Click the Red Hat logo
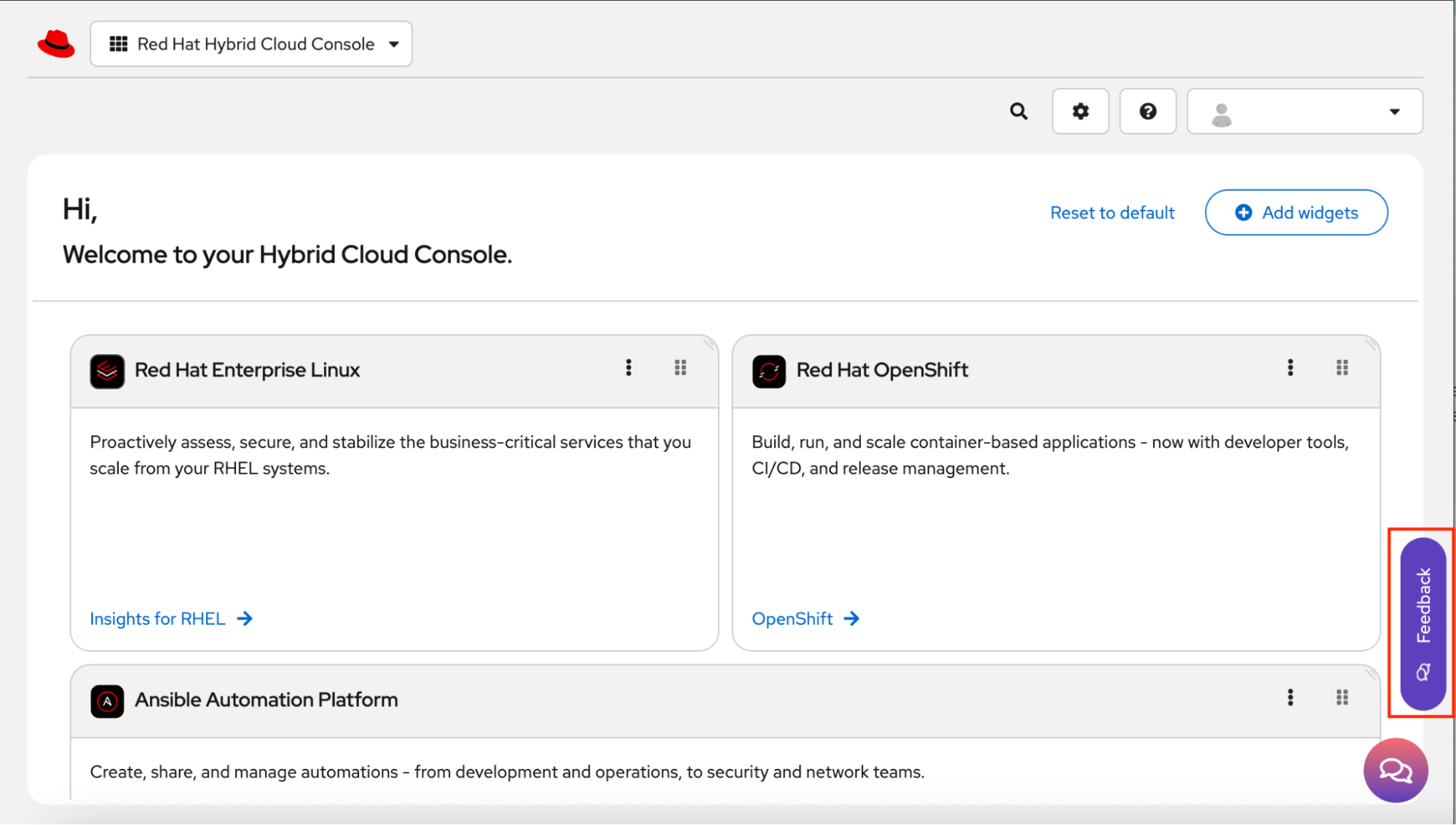This screenshot has height=825, width=1456. 56,44
